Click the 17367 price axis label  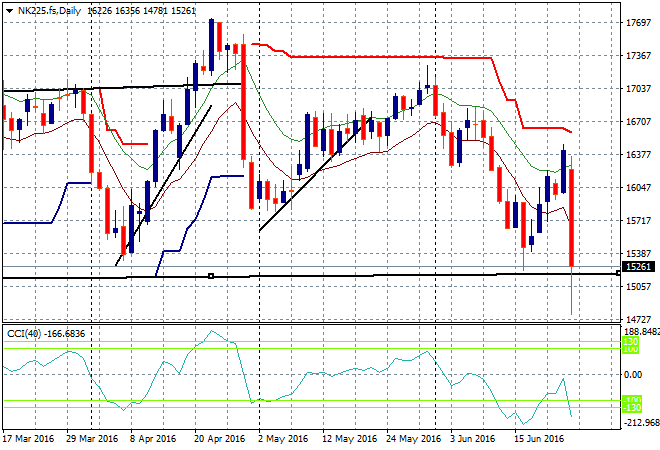coord(638,56)
